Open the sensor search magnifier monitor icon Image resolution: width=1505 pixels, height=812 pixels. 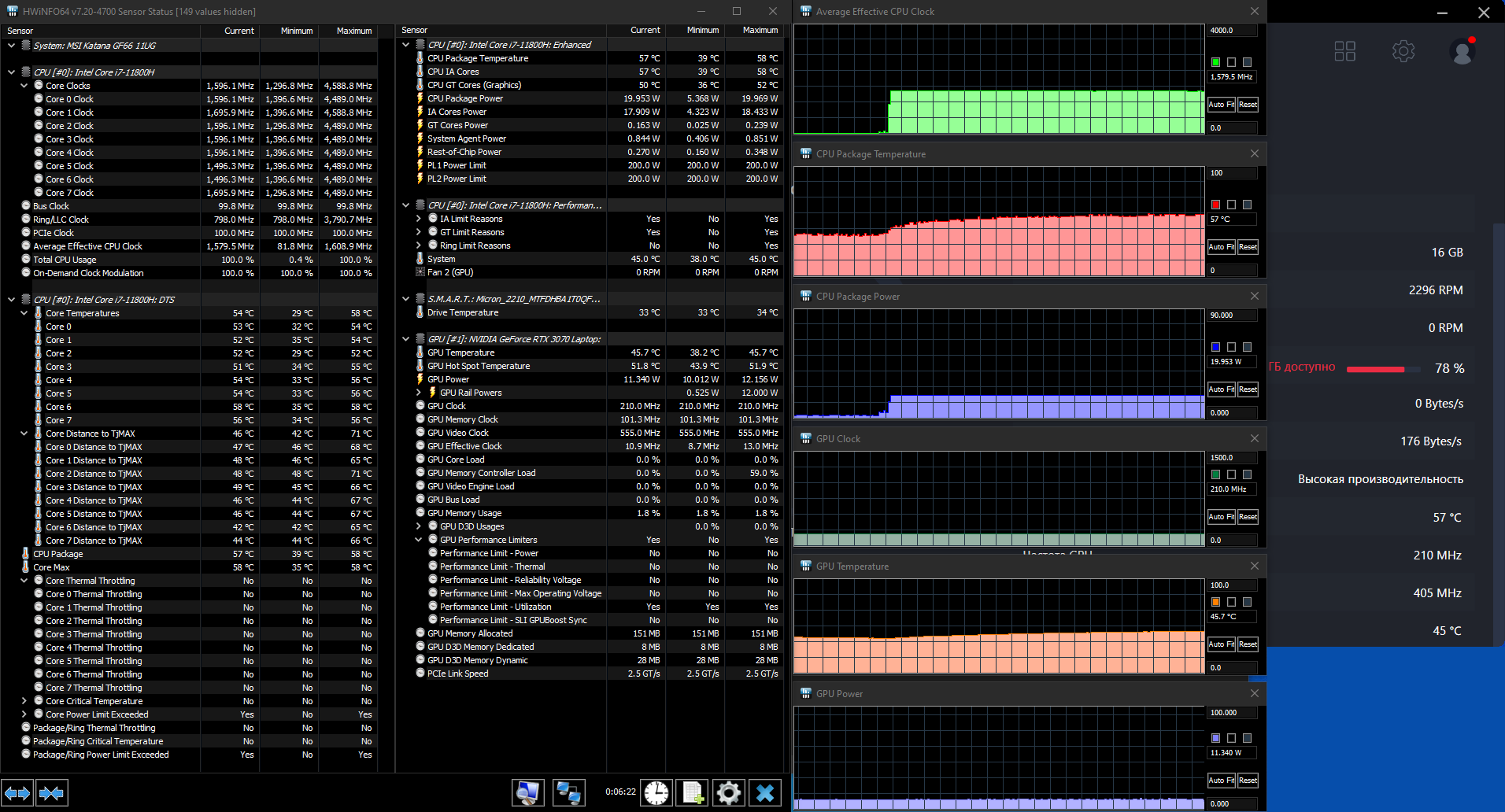527,792
